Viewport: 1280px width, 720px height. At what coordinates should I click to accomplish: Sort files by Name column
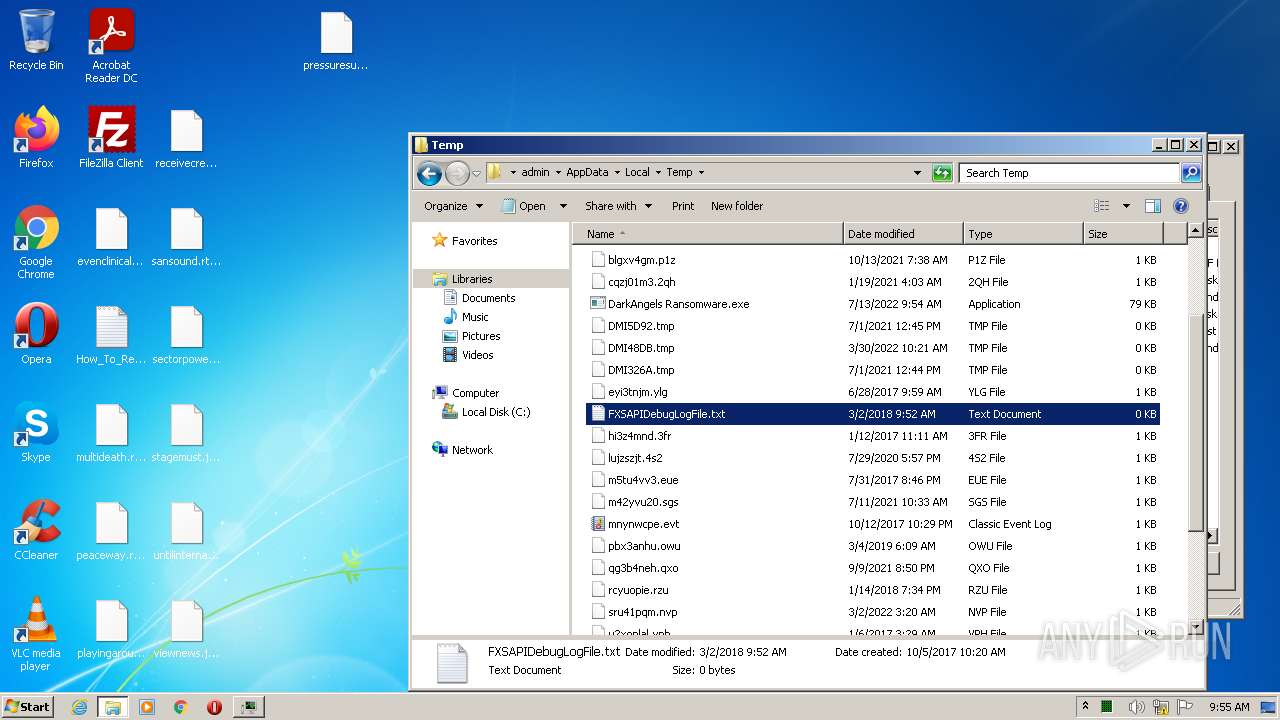(708, 234)
